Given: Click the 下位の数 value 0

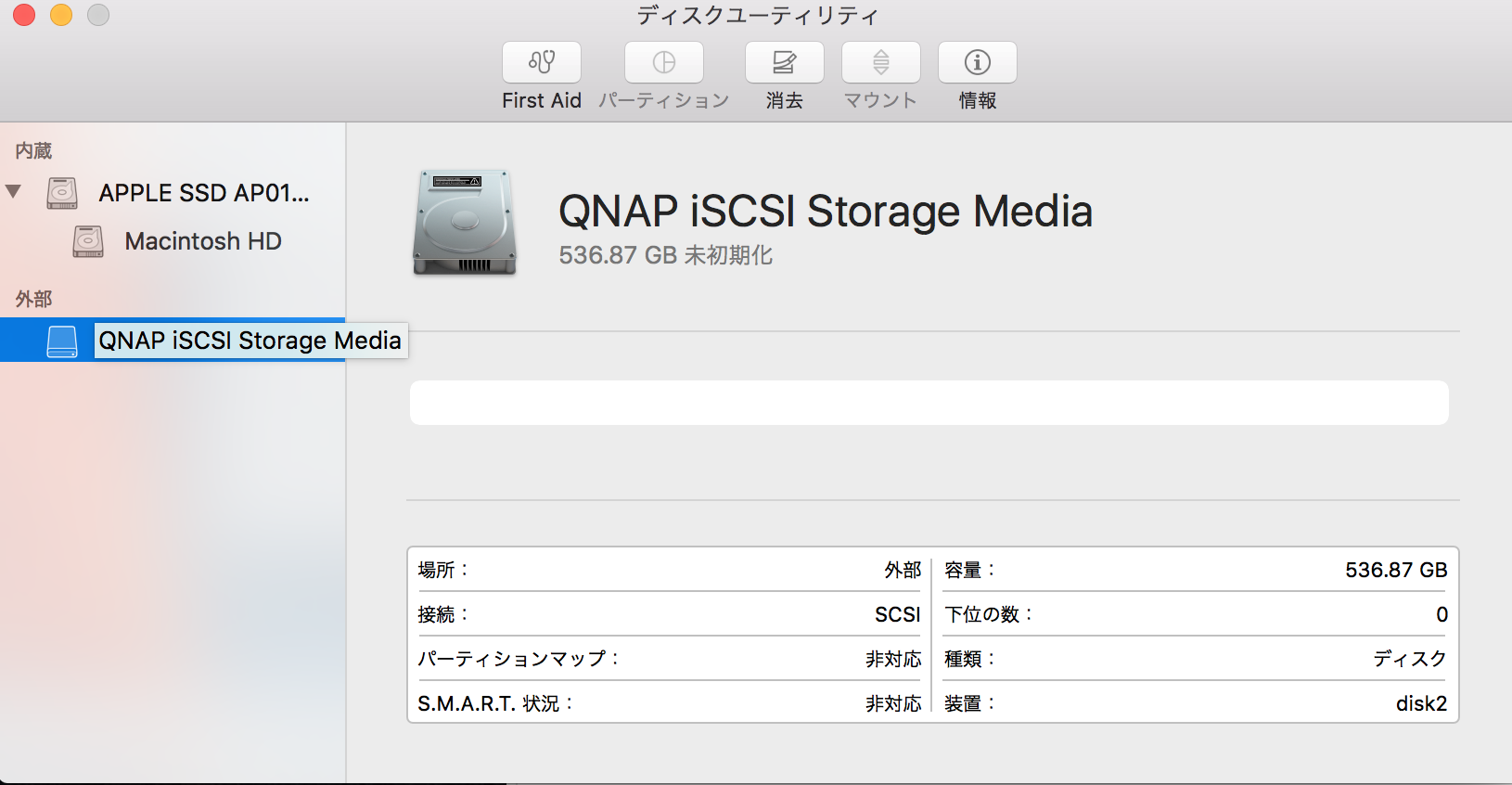Looking at the screenshot, I should click(1442, 614).
